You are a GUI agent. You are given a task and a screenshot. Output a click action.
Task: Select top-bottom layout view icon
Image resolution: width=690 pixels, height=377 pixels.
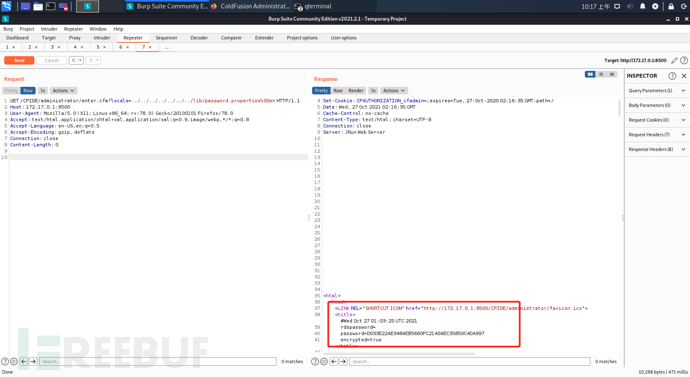click(601, 74)
